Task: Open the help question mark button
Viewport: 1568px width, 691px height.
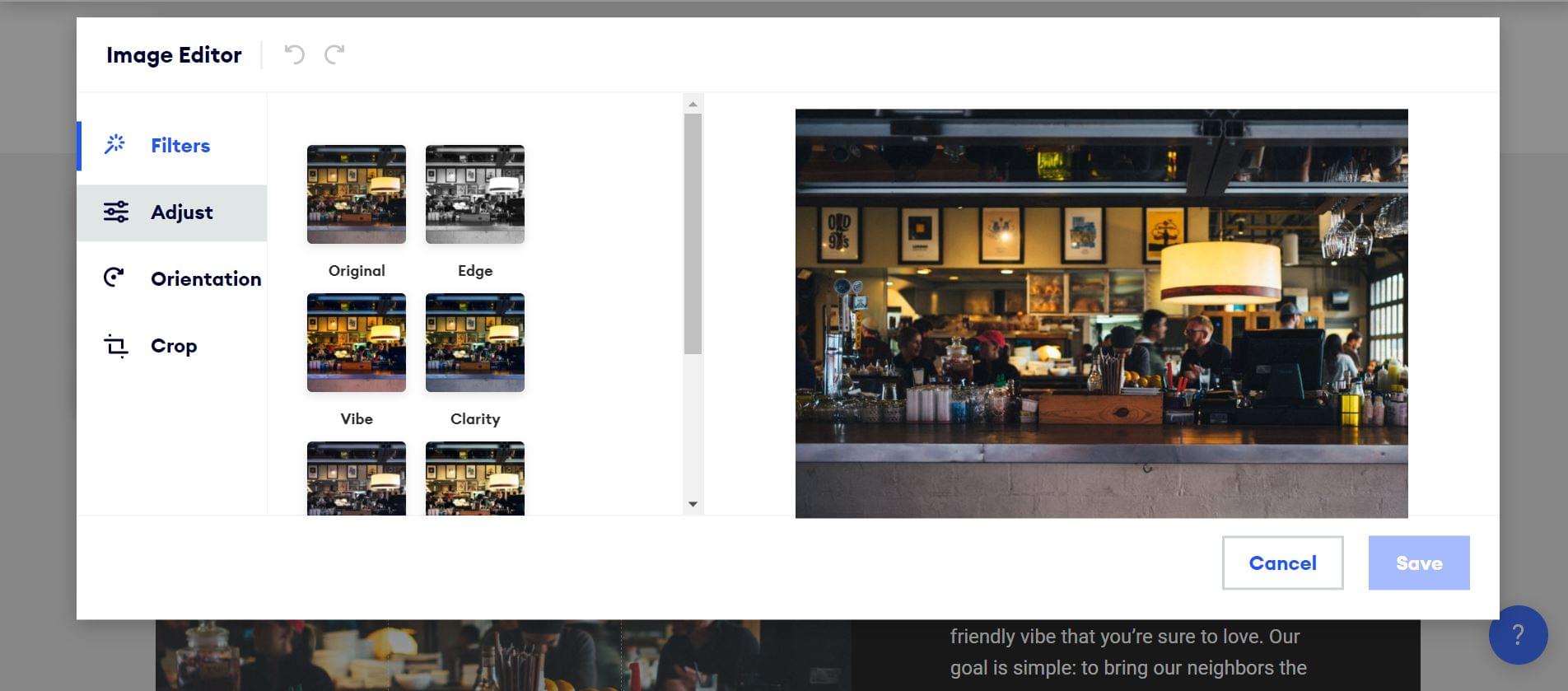Action: click(1518, 635)
